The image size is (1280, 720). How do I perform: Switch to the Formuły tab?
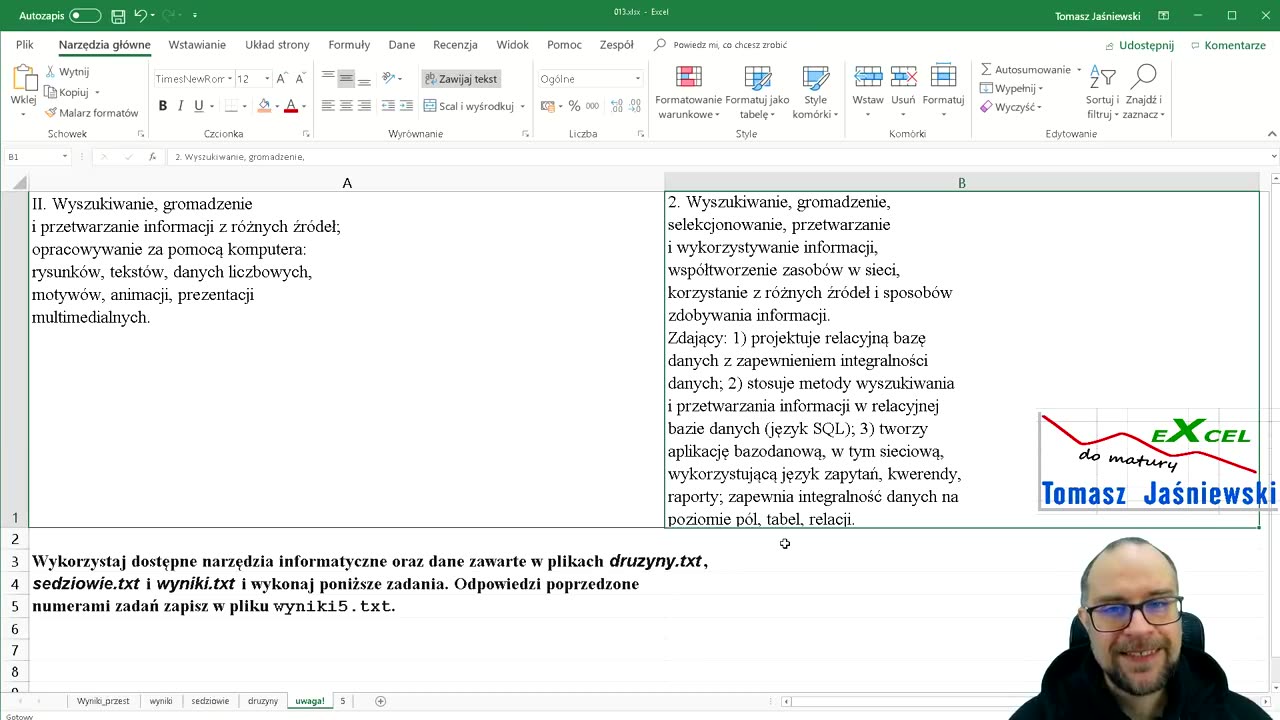tap(349, 45)
